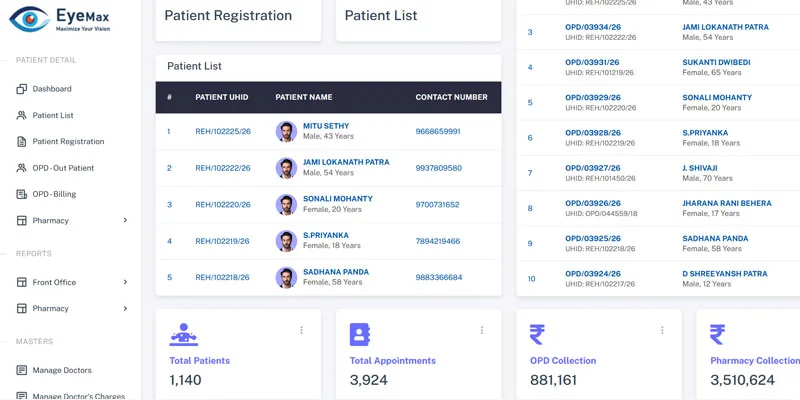Open options menu on Total Patients card
The height and width of the screenshot is (400, 800).
pos(302,330)
